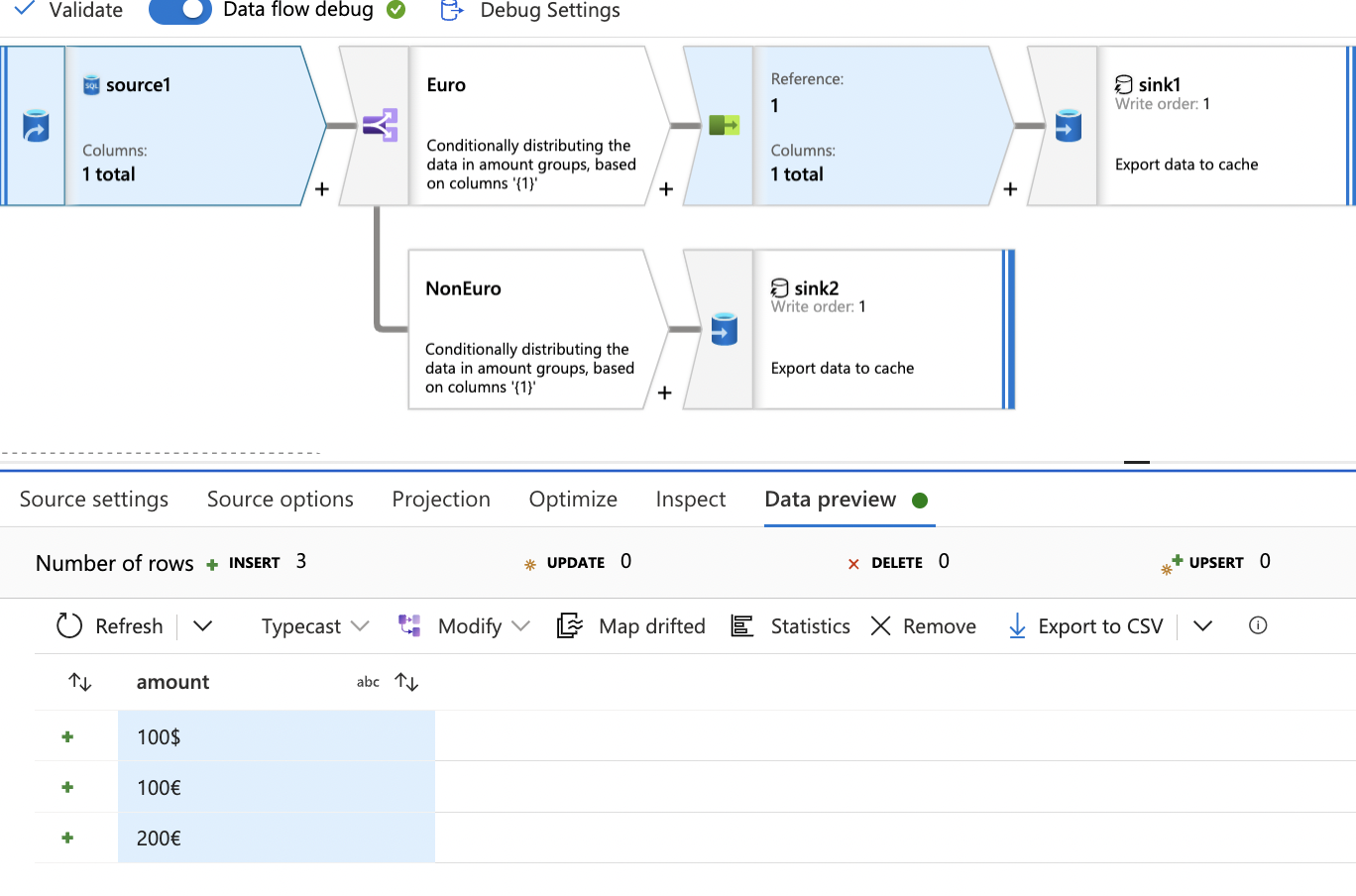Click the green cache lookup transformation icon
The width and height of the screenshot is (1356, 896).
724,126
